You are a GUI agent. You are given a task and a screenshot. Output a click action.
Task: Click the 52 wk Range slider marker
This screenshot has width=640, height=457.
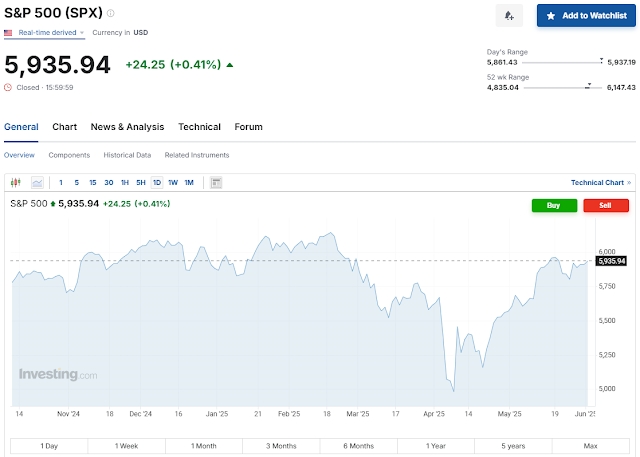pyautogui.click(x=588, y=86)
